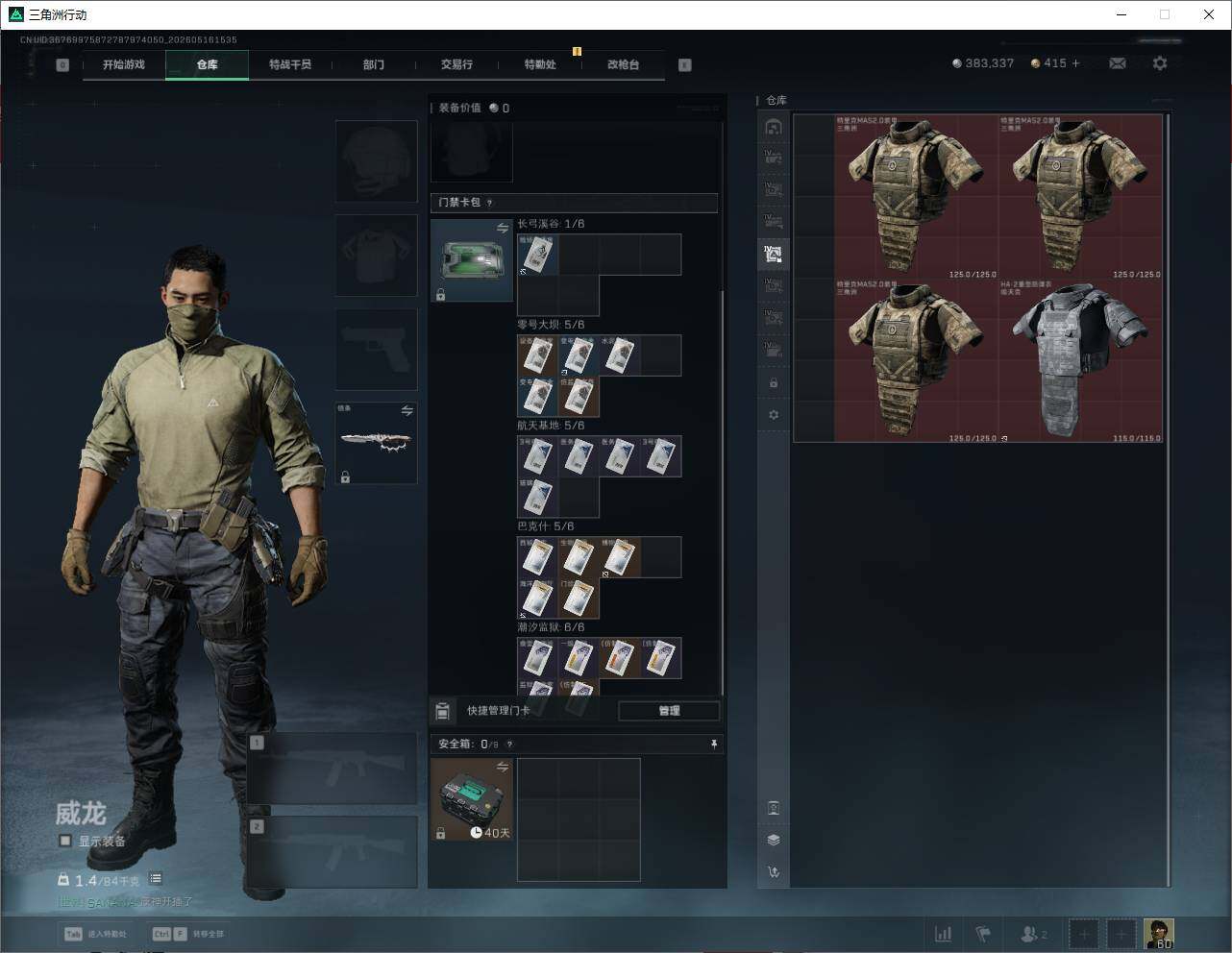Viewport: 1232px width, 953px height.
Task: Swap the keycard case via swap icon
Action: pos(503,229)
